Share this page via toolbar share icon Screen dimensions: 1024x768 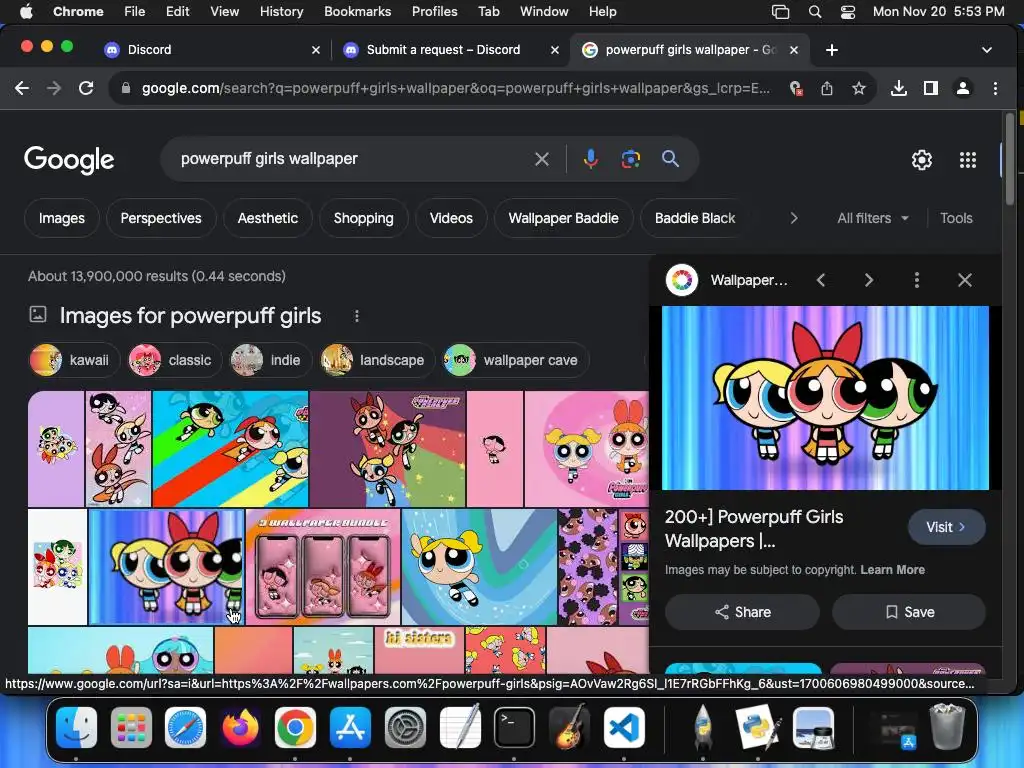click(x=827, y=88)
